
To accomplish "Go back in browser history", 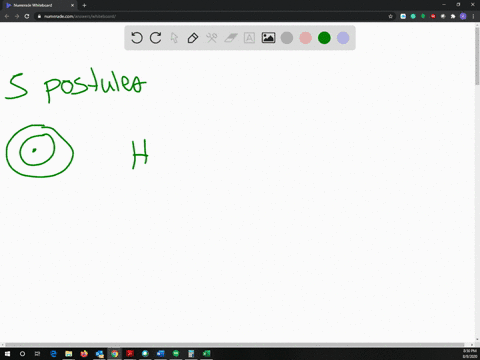I will point(7,16).
